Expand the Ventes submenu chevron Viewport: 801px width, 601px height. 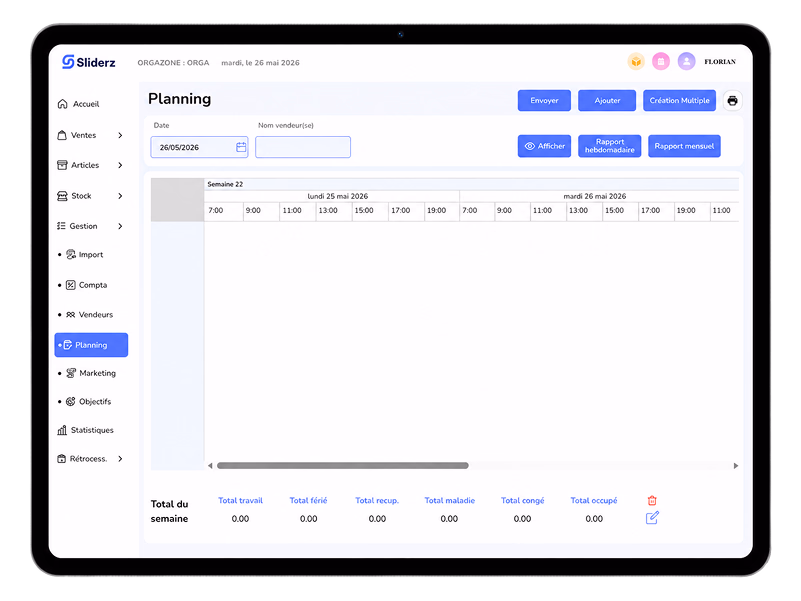pyautogui.click(x=120, y=135)
